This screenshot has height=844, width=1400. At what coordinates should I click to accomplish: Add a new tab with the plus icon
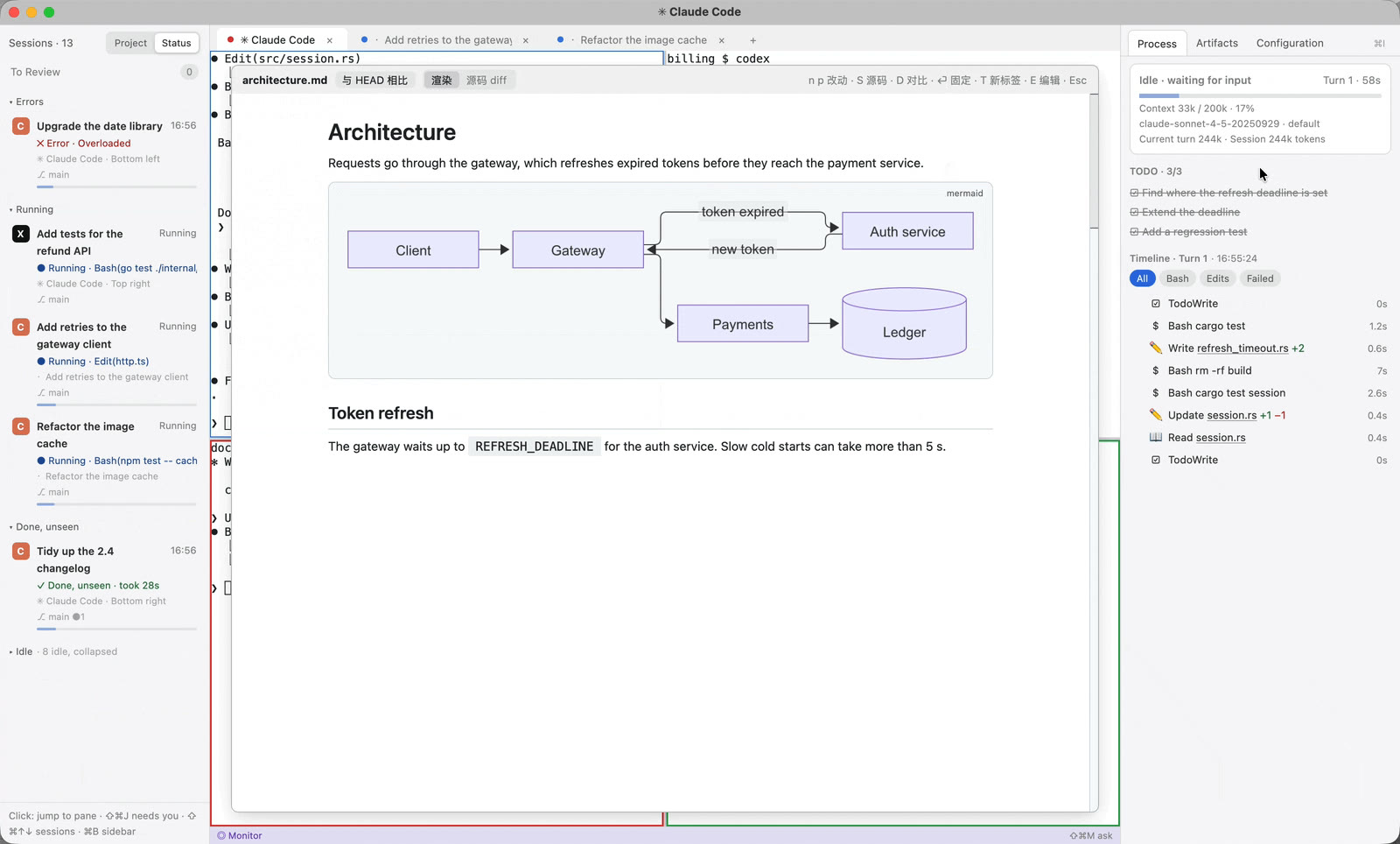point(752,40)
